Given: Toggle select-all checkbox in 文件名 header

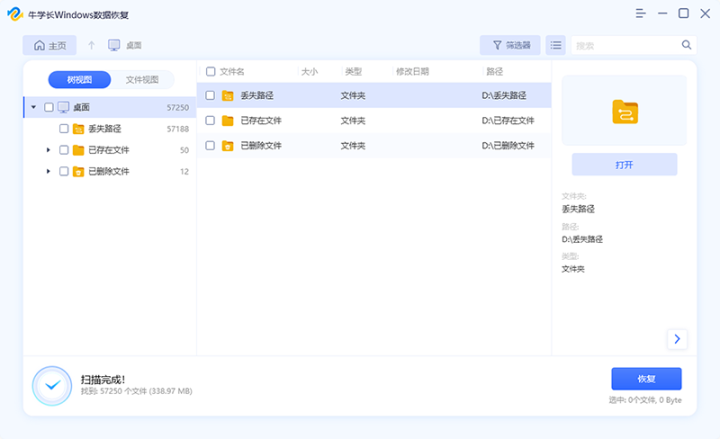Looking at the screenshot, I should pos(211,71).
